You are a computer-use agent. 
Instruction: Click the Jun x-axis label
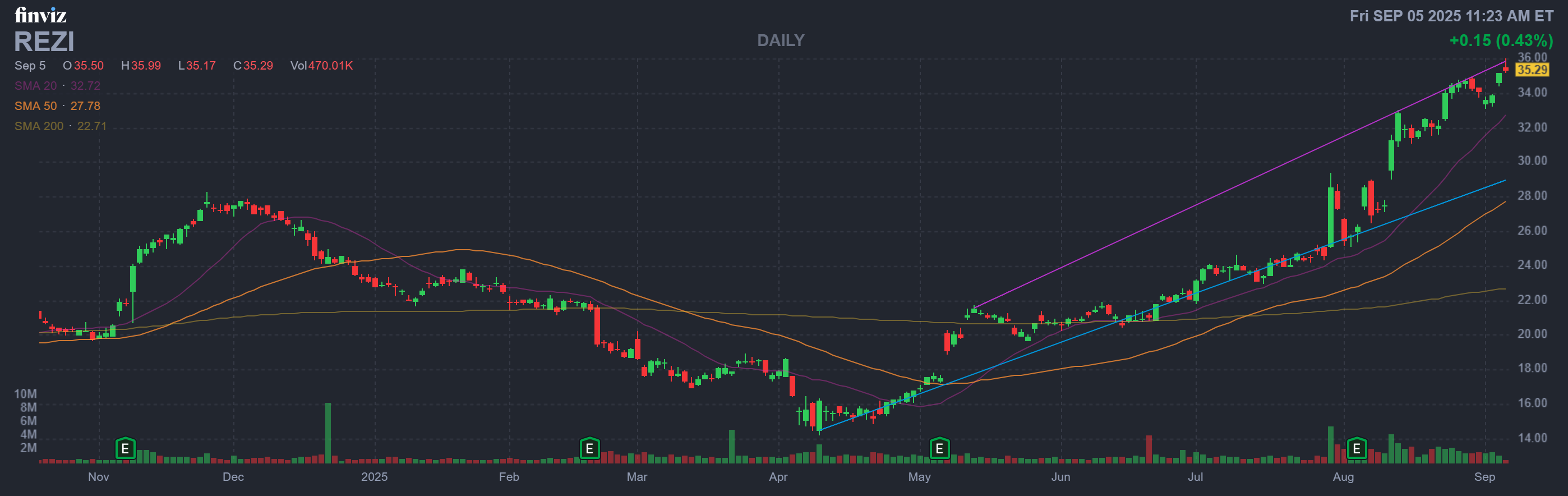pyautogui.click(x=1060, y=476)
